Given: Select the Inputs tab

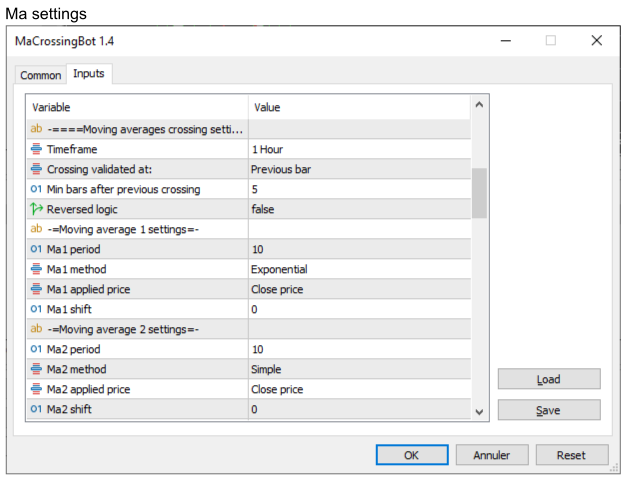Looking at the screenshot, I should coord(89,74).
